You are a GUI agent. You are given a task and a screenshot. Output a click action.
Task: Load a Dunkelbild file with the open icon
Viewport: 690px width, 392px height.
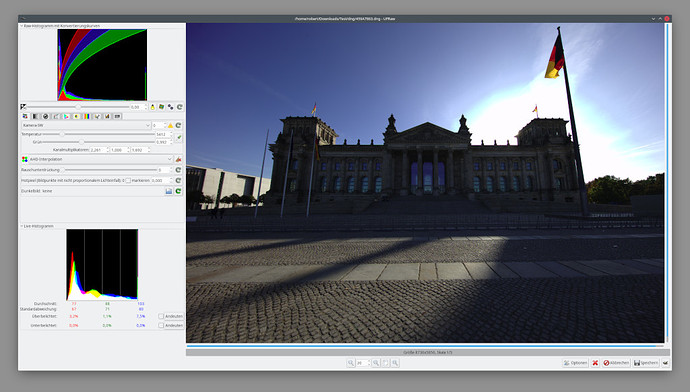click(169, 191)
